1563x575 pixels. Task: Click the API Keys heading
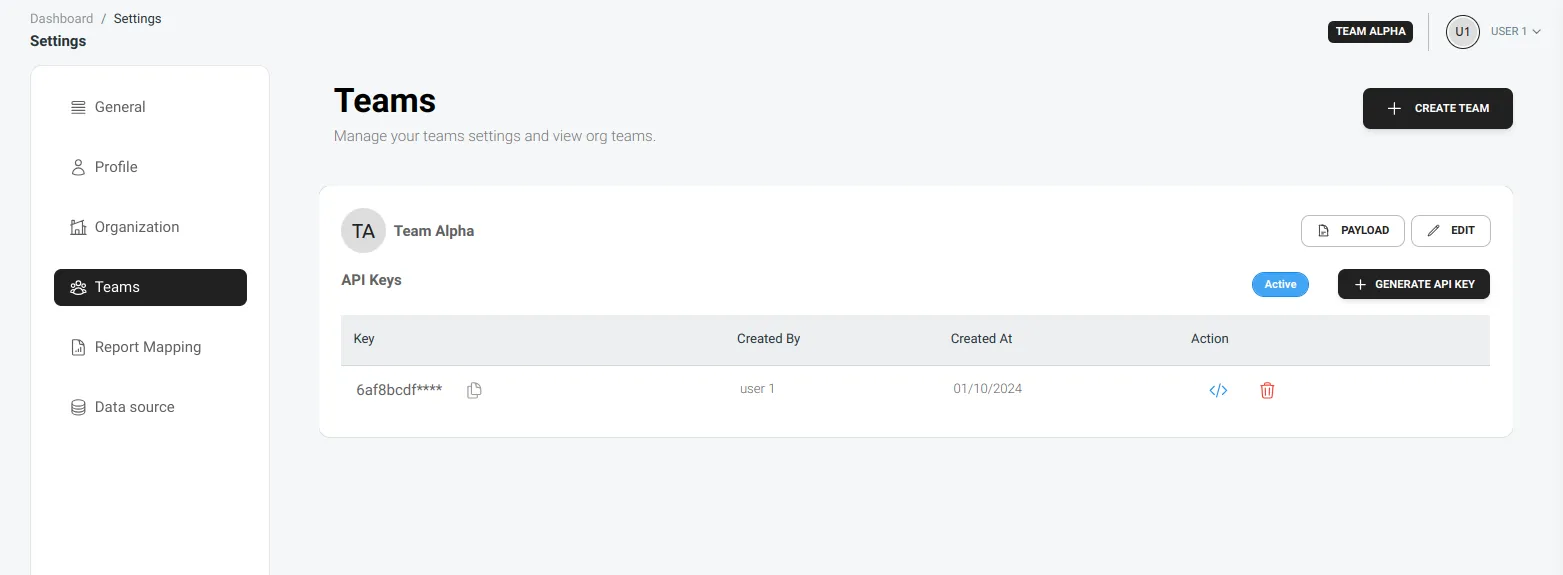[x=371, y=280]
